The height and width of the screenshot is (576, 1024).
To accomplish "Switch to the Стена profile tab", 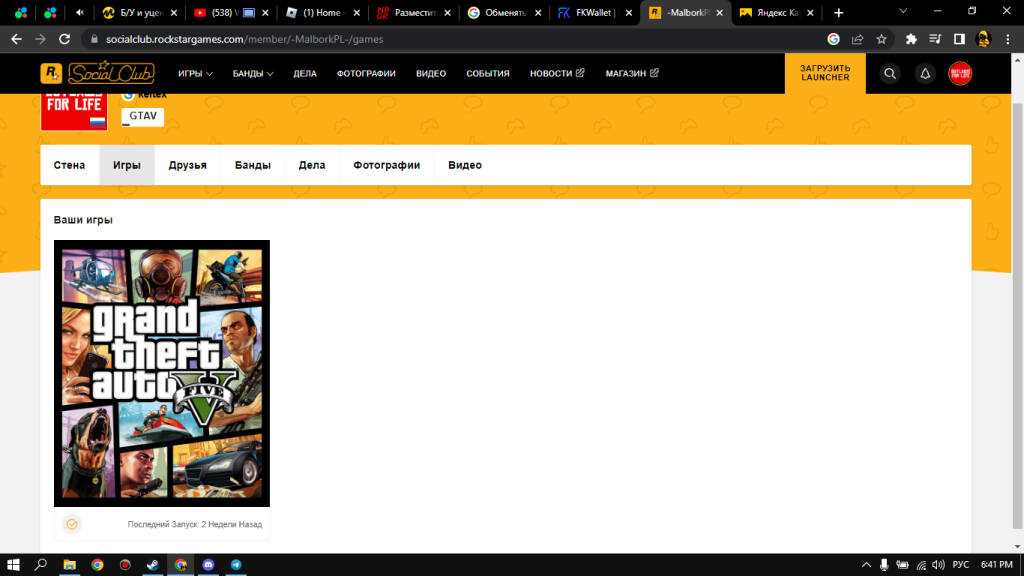I will 69,165.
